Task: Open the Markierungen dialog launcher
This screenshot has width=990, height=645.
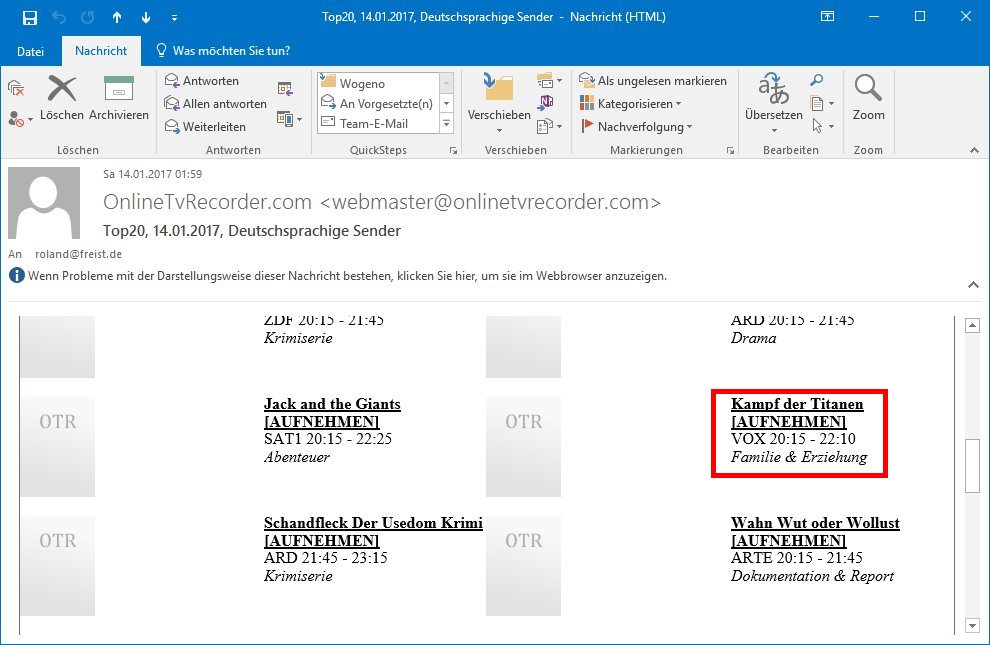Action: (x=731, y=150)
